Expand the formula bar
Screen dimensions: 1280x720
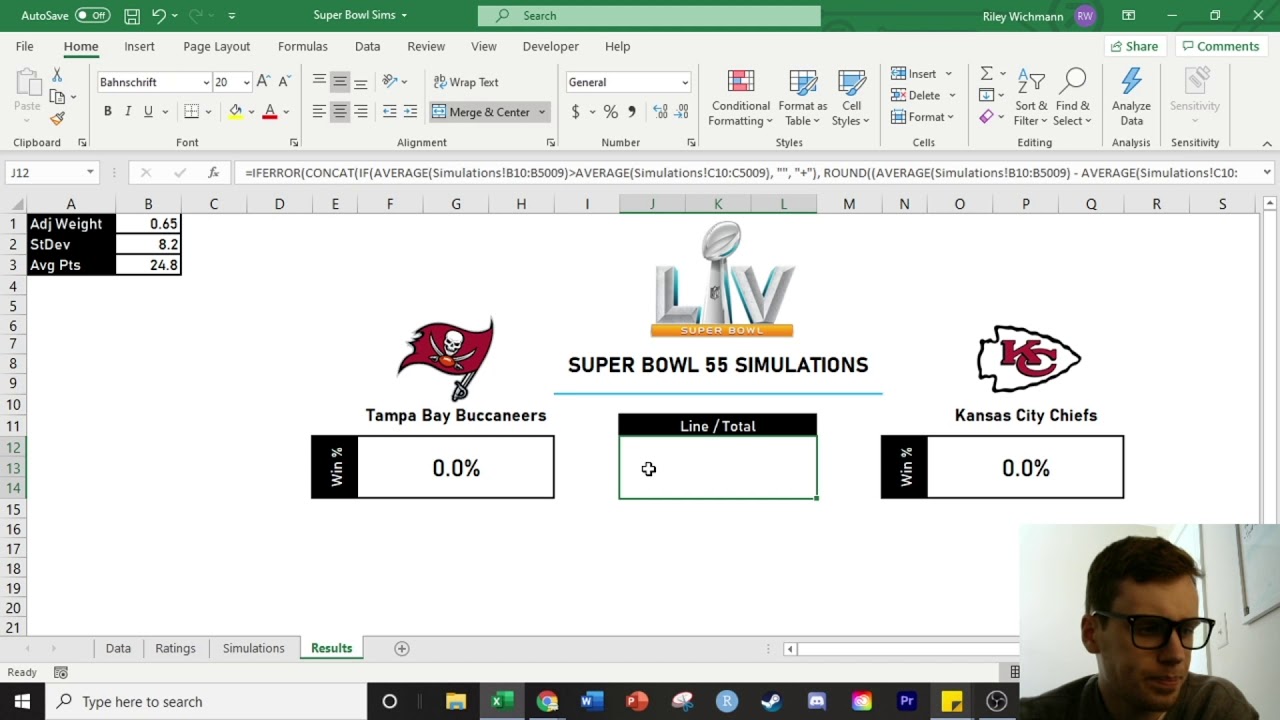click(1267, 172)
